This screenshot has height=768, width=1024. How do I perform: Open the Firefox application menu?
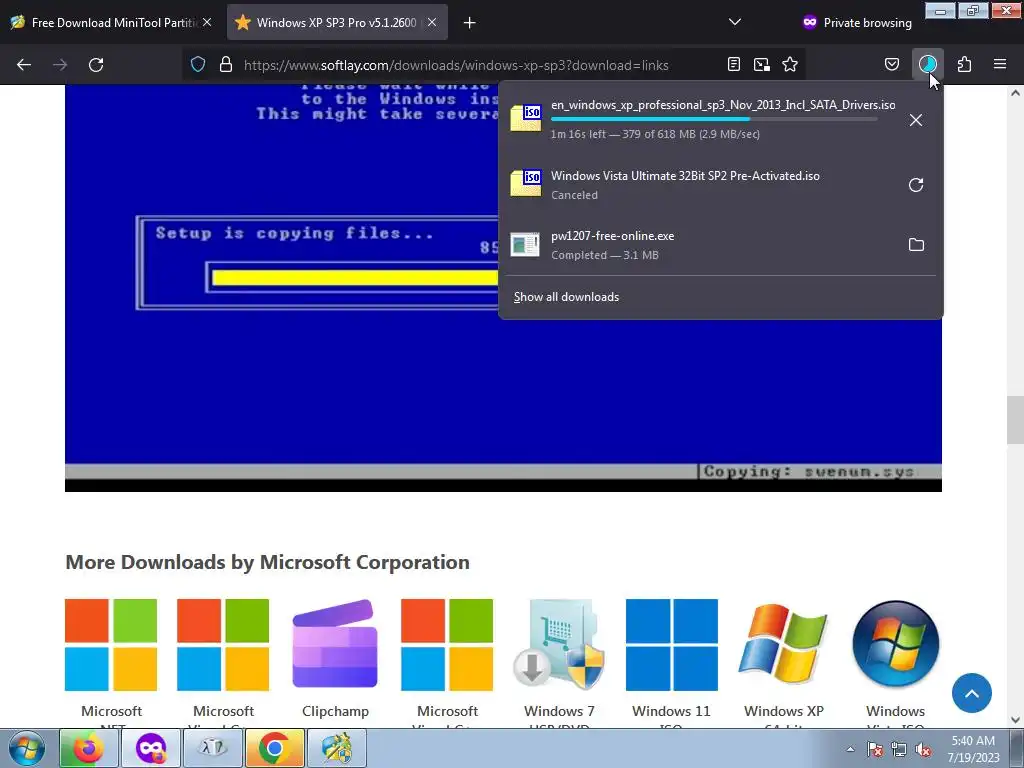(1000, 65)
